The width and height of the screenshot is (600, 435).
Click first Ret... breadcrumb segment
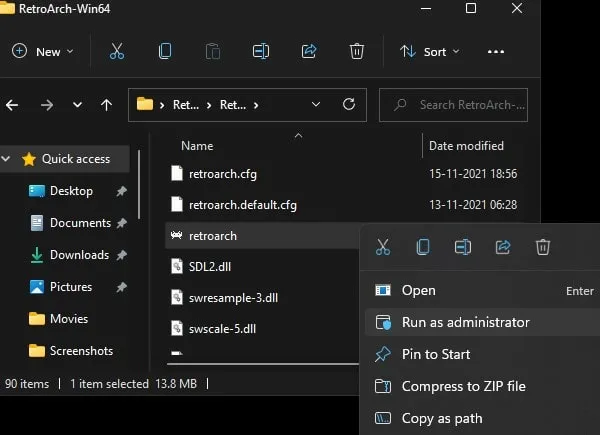click(186, 105)
